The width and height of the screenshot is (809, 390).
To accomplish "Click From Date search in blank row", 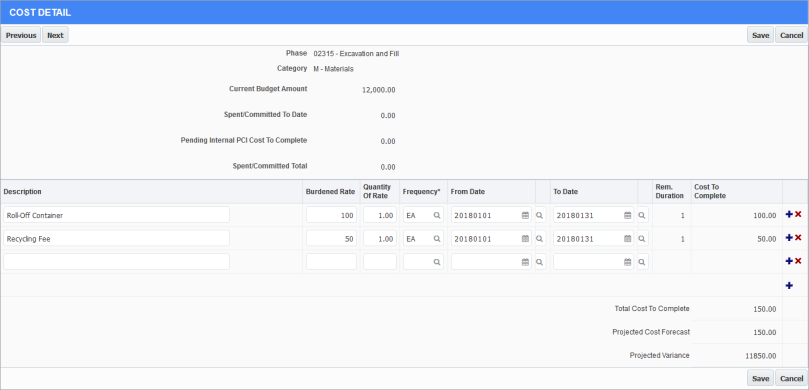I will (540, 262).
